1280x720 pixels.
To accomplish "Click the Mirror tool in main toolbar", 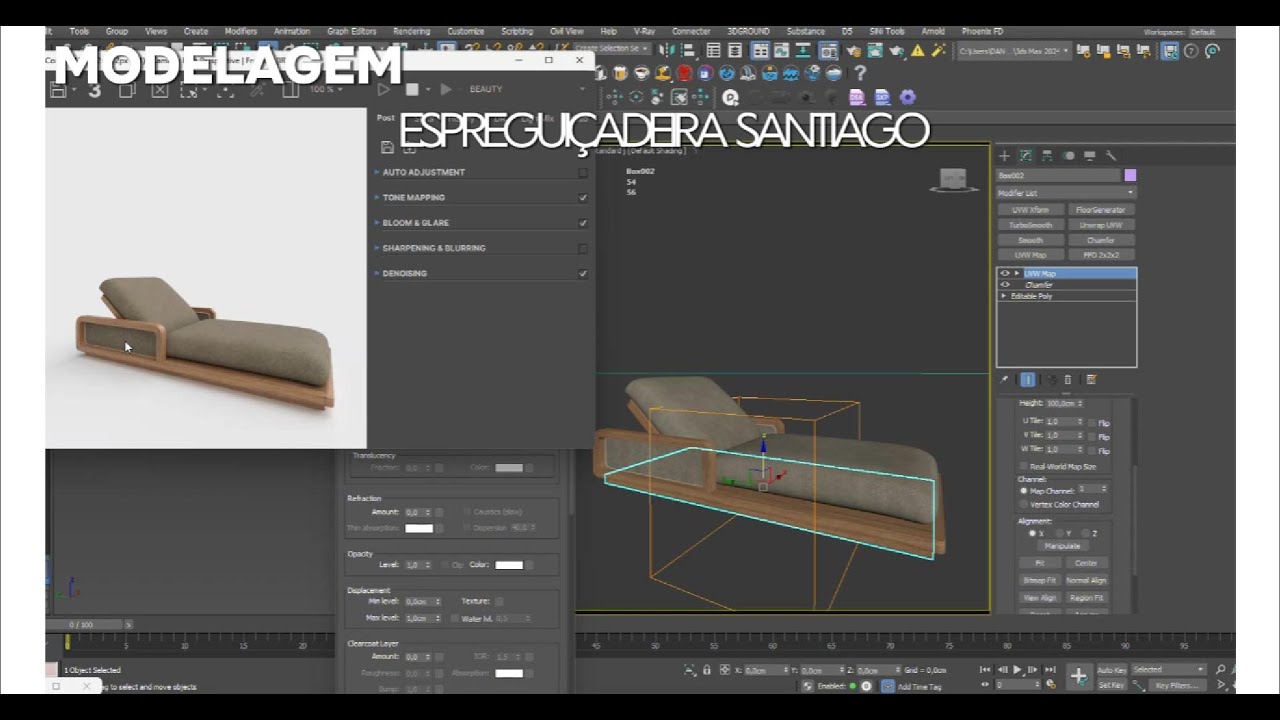I will (667, 51).
